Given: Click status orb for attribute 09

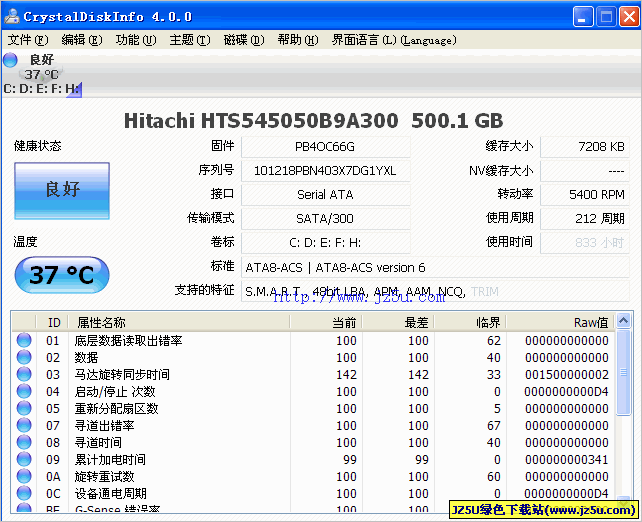Looking at the screenshot, I should click(x=24, y=459).
